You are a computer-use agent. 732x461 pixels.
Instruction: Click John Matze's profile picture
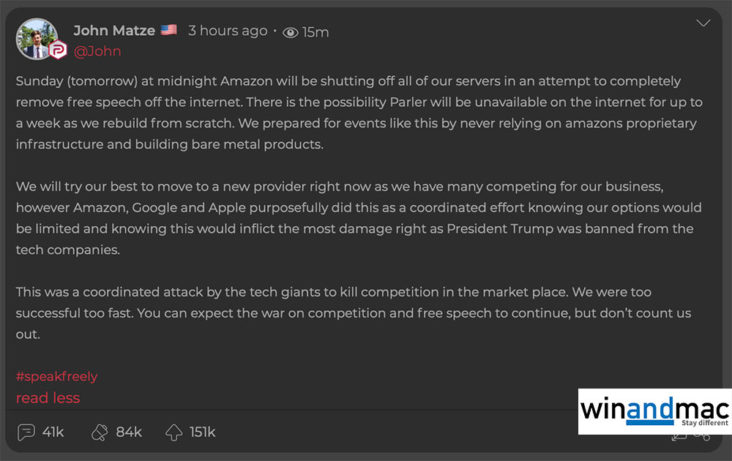pos(37,38)
